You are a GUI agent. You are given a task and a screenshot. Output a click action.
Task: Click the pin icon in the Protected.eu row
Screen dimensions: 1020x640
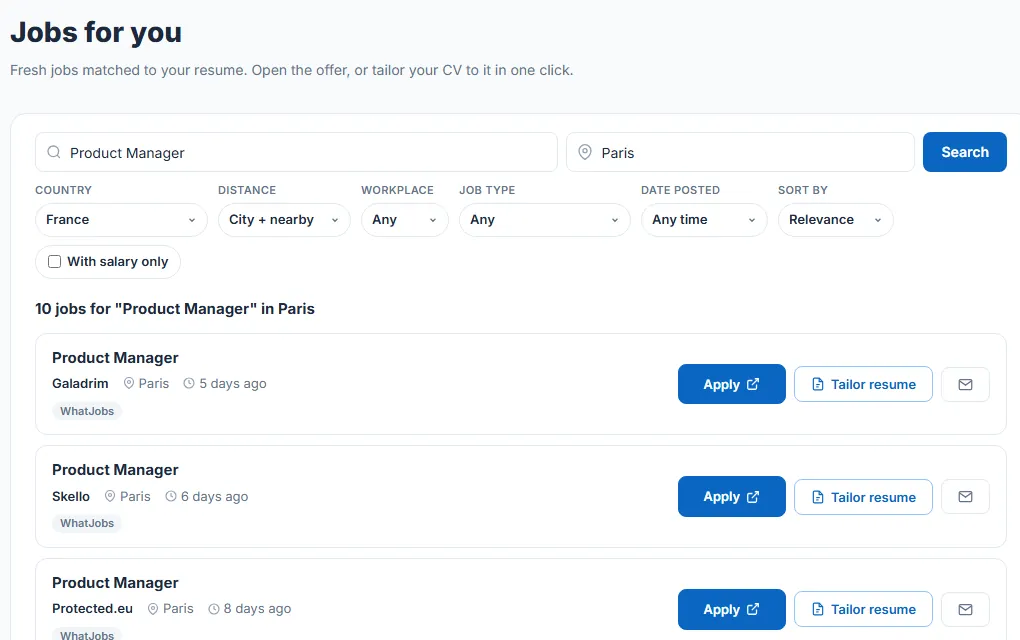pos(153,609)
